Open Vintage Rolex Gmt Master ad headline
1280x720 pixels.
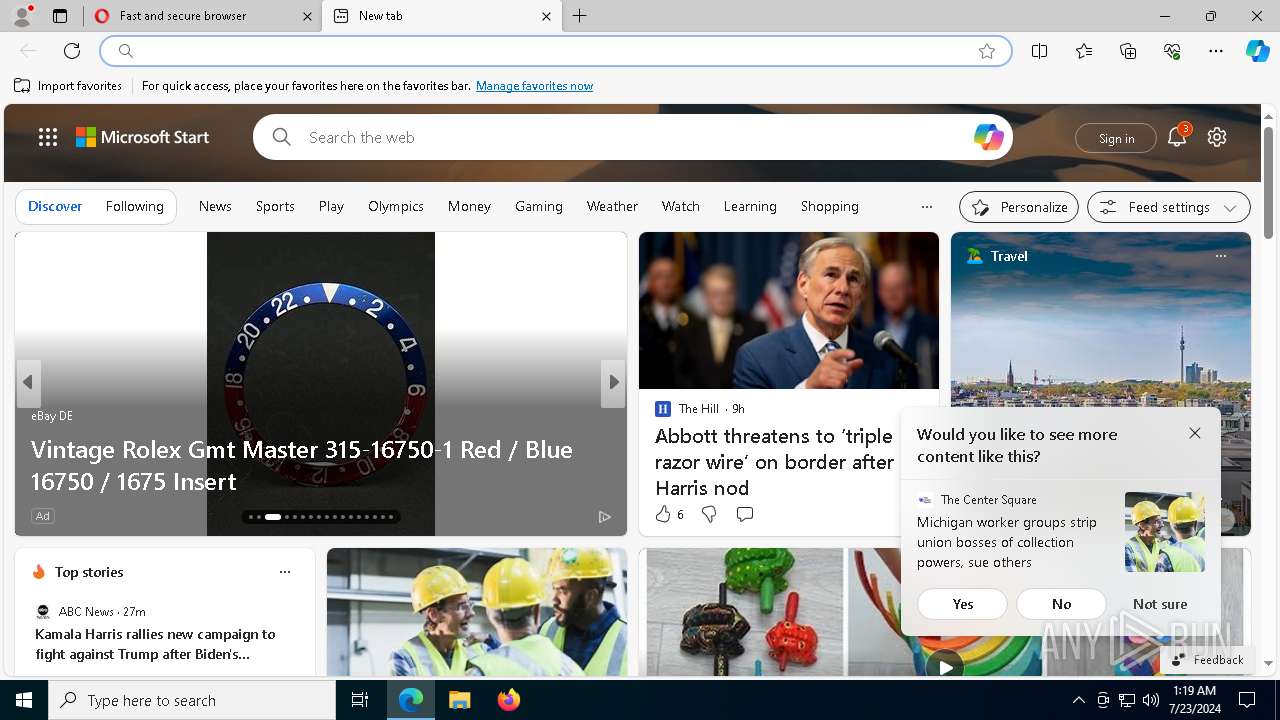[x=302, y=465]
